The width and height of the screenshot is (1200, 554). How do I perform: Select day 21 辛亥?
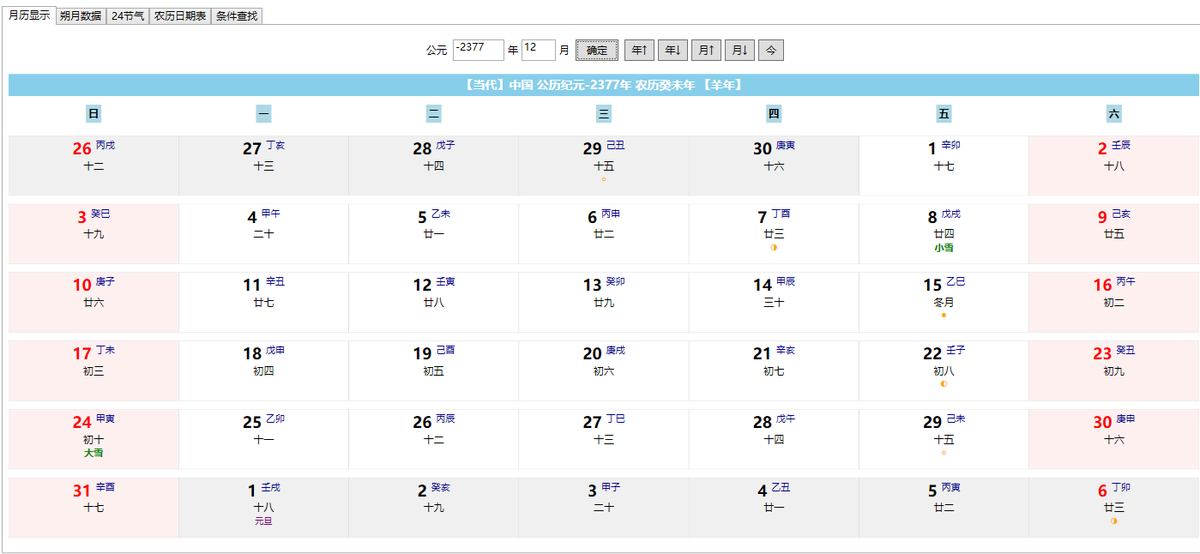774,370
